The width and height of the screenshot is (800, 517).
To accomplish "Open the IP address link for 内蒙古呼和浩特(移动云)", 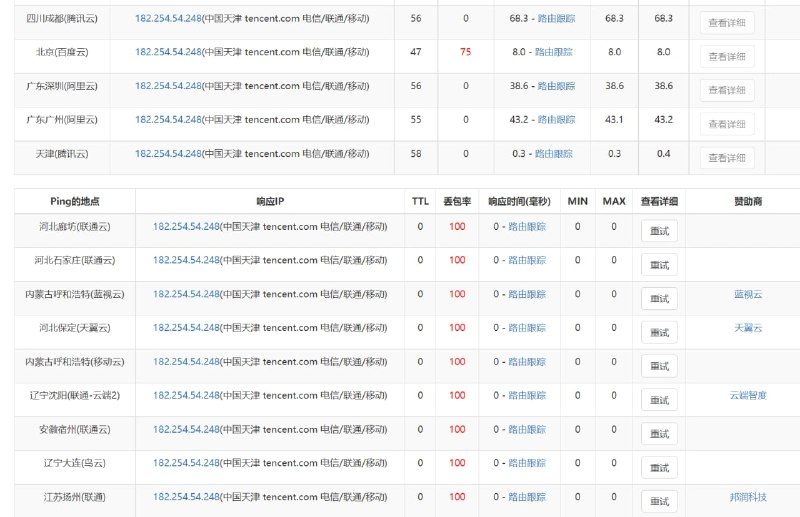I will click(186, 361).
